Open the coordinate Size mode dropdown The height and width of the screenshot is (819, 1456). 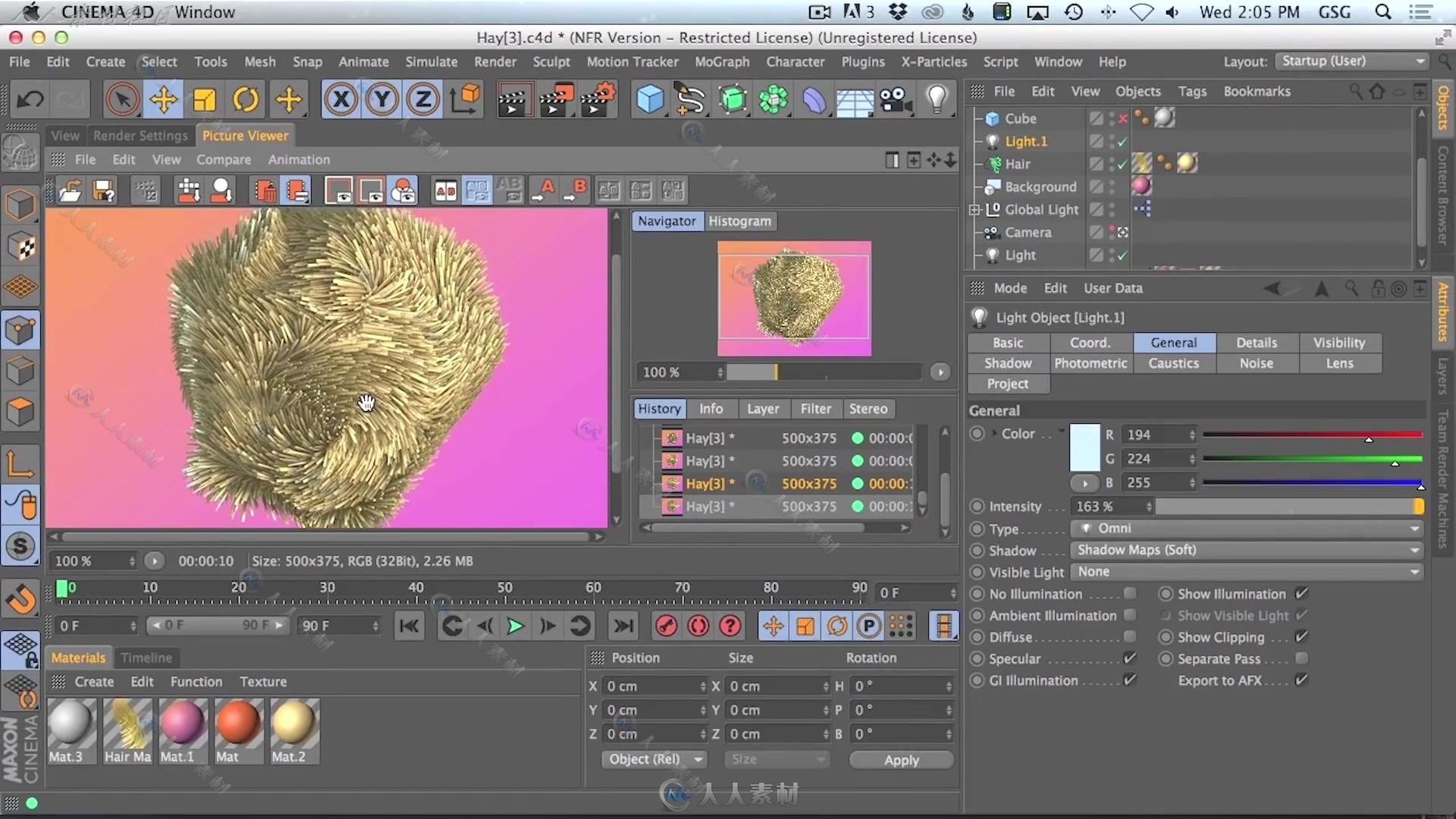[777, 759]
